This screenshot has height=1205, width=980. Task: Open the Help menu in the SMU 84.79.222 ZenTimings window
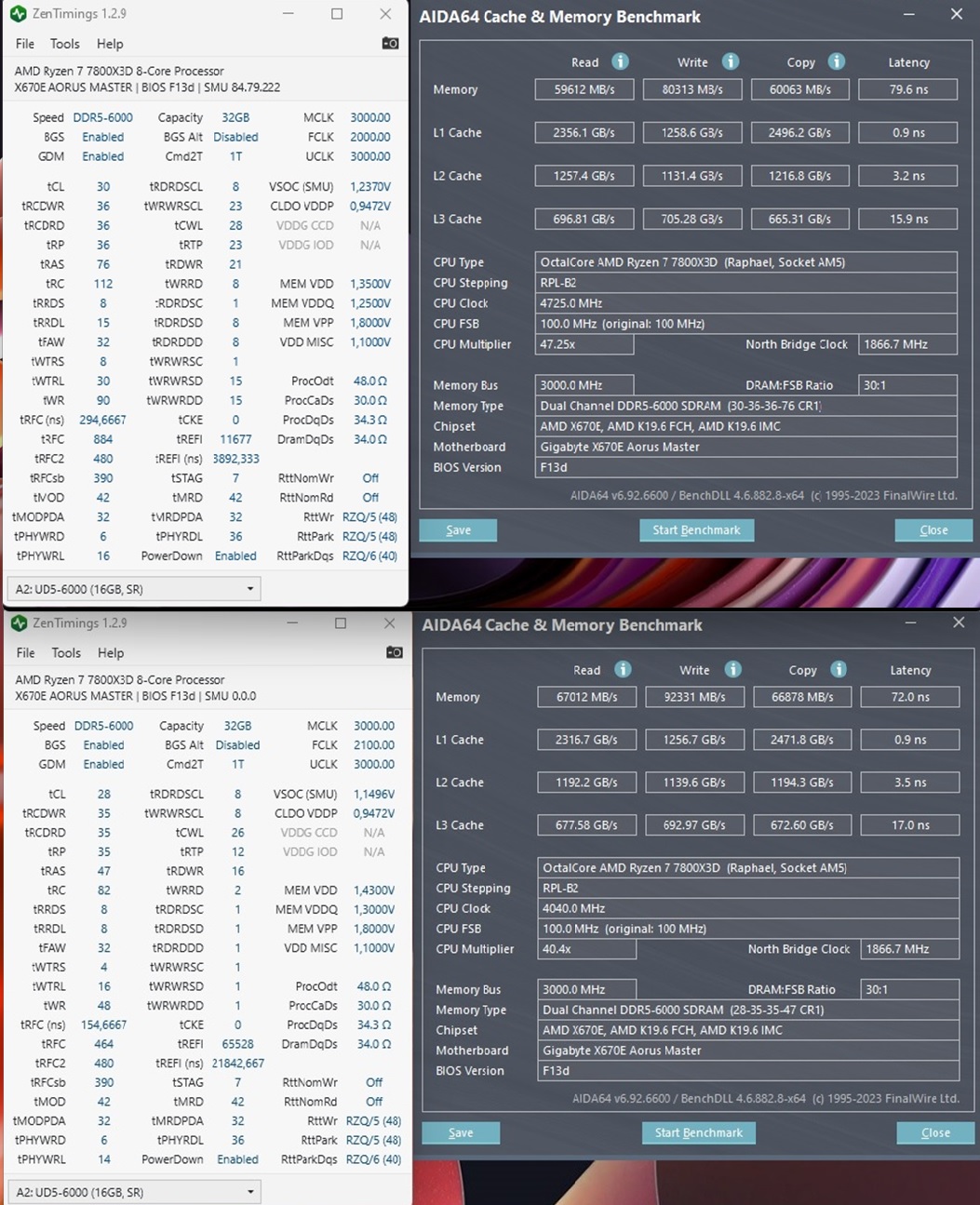click(110, 44)
